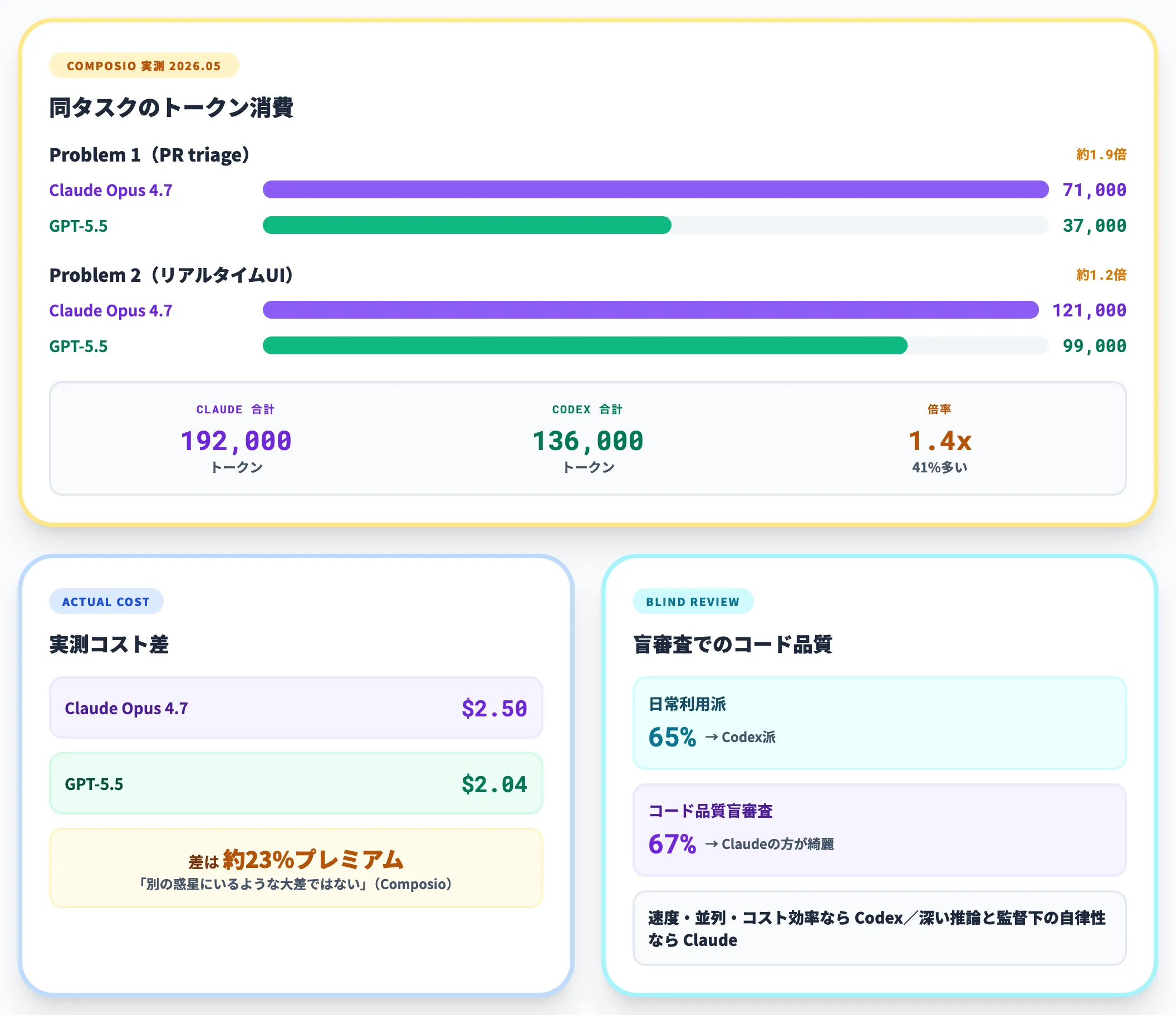Click the 倍率 label in the totals box

[x=939, y=409]
